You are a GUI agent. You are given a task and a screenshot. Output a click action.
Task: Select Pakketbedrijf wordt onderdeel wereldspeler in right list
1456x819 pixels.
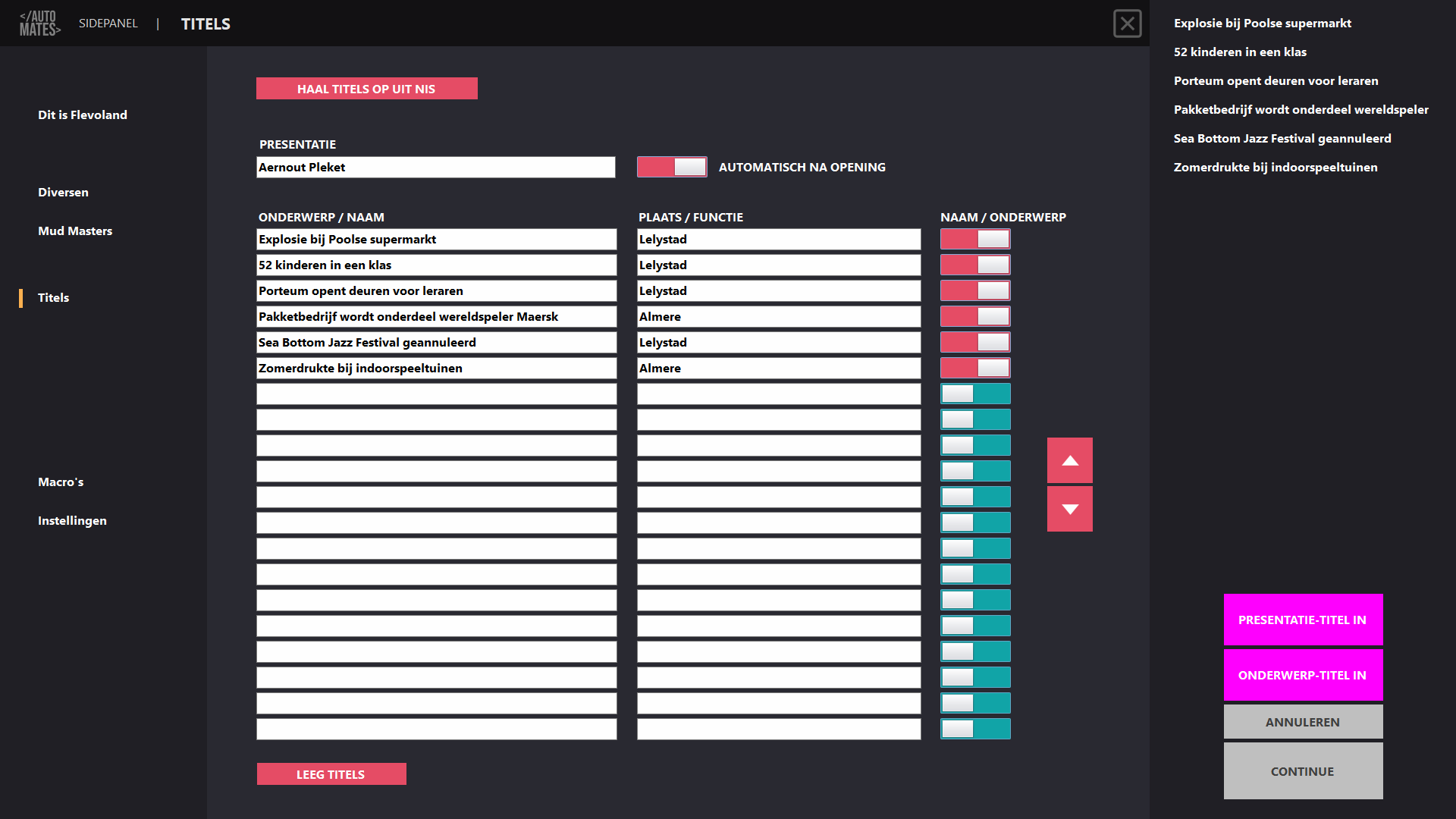1301,109
